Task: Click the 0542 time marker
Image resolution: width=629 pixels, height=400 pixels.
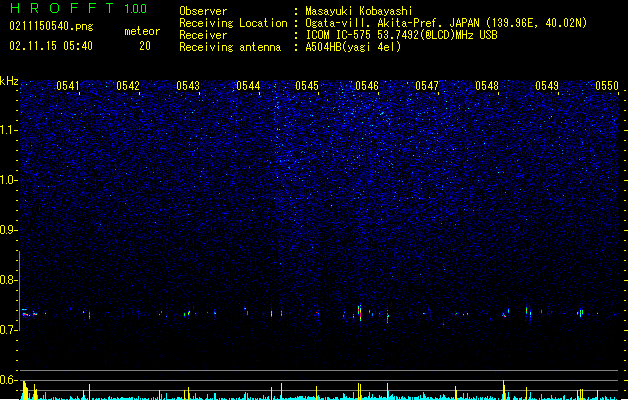Action: tap(128, 85)
